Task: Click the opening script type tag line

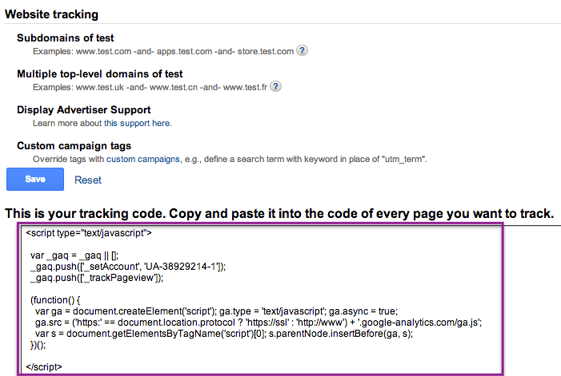Action: [x=89, y=233]
